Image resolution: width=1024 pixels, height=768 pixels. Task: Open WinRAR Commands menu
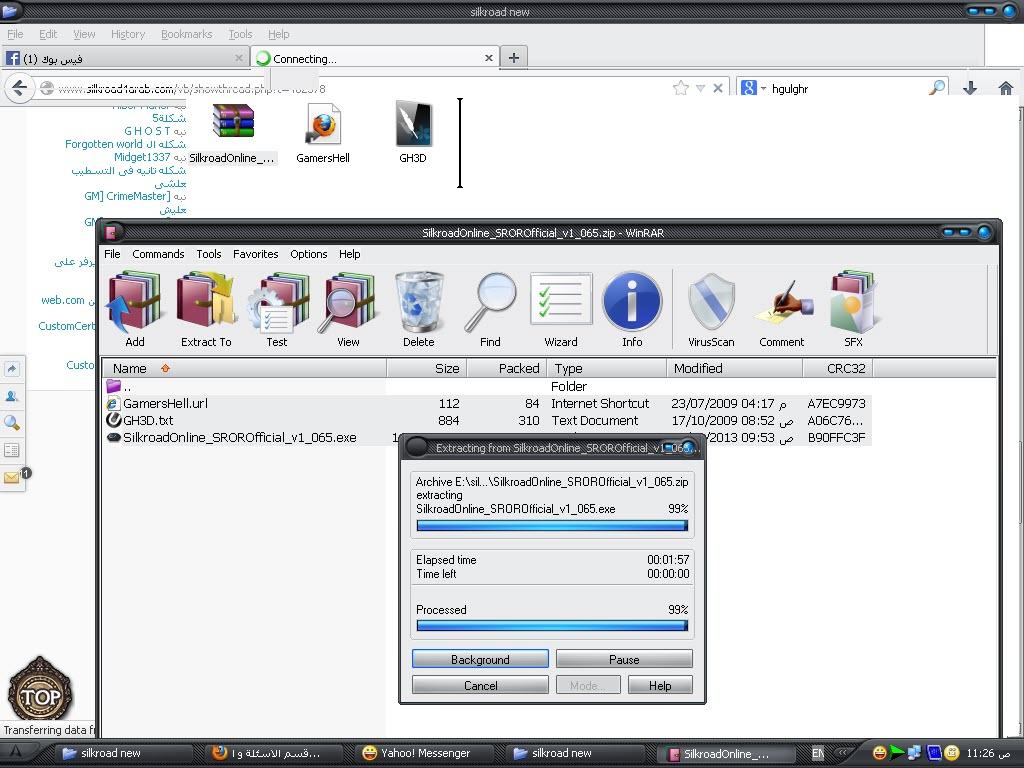[158, 254]
